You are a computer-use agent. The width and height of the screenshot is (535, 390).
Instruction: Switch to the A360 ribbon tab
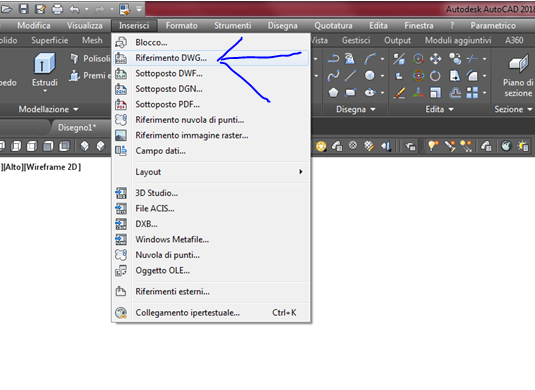click(514, 41)
